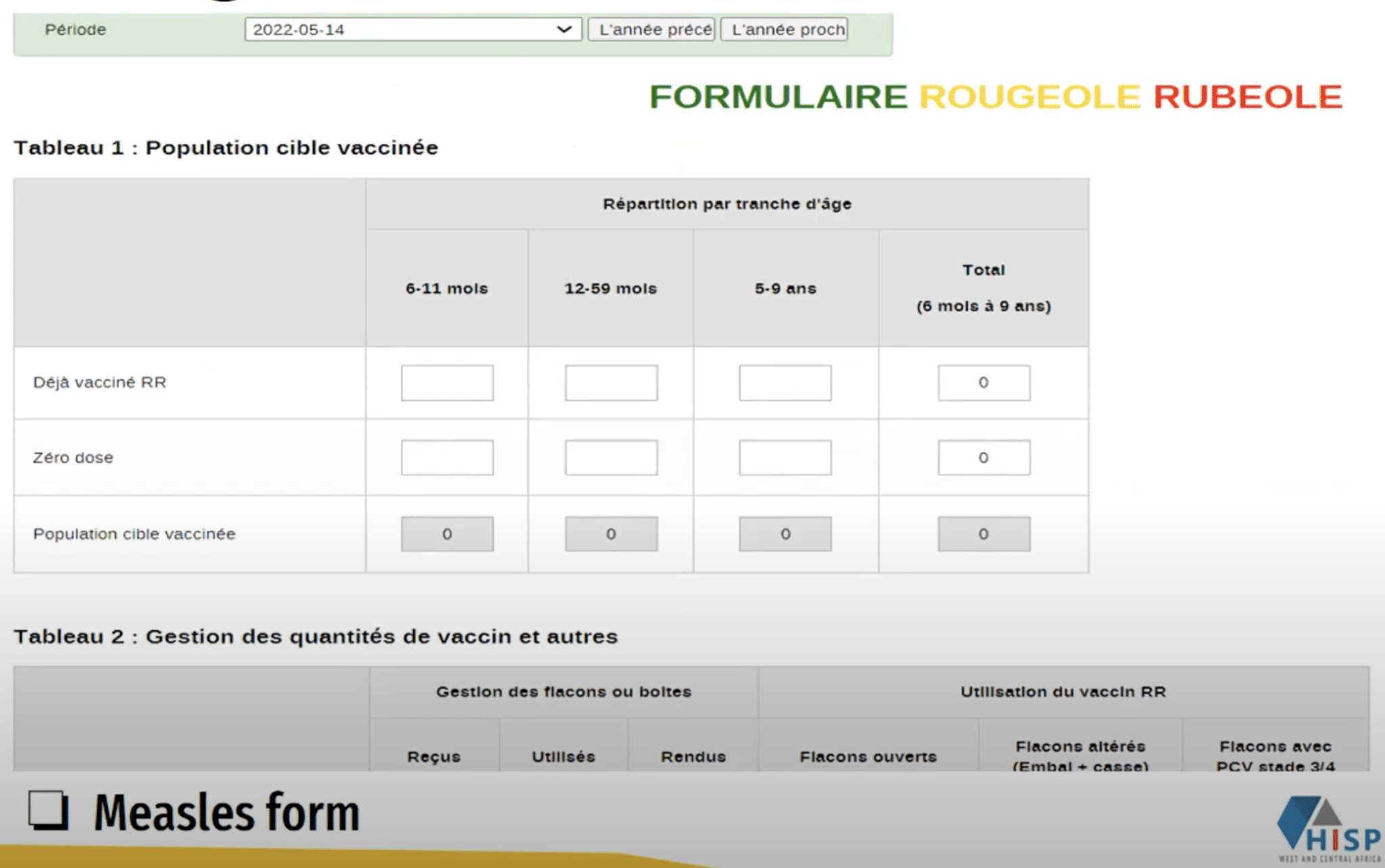Image resolution: width=1385 pixels, height=868 pixels.
Task: Click Déjà vacciné RR 5-9 ans field
Action: pos(785,383)
